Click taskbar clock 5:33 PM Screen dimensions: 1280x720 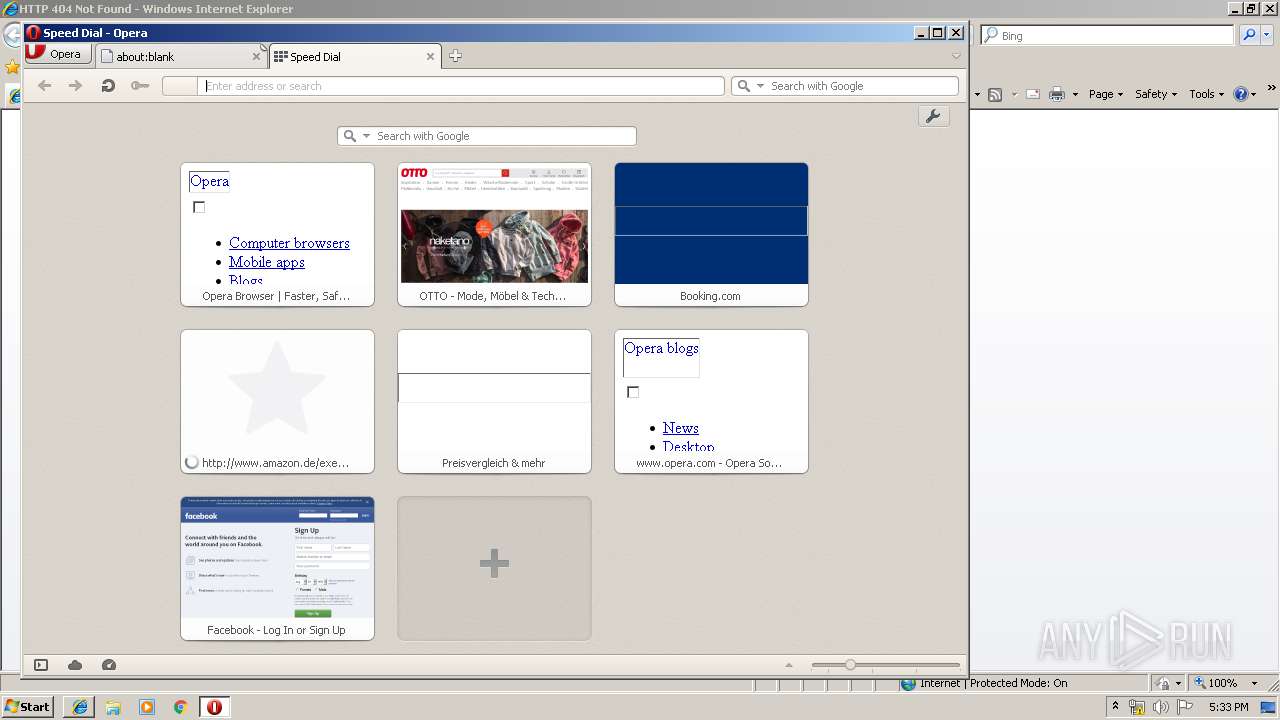[1229, 707]
